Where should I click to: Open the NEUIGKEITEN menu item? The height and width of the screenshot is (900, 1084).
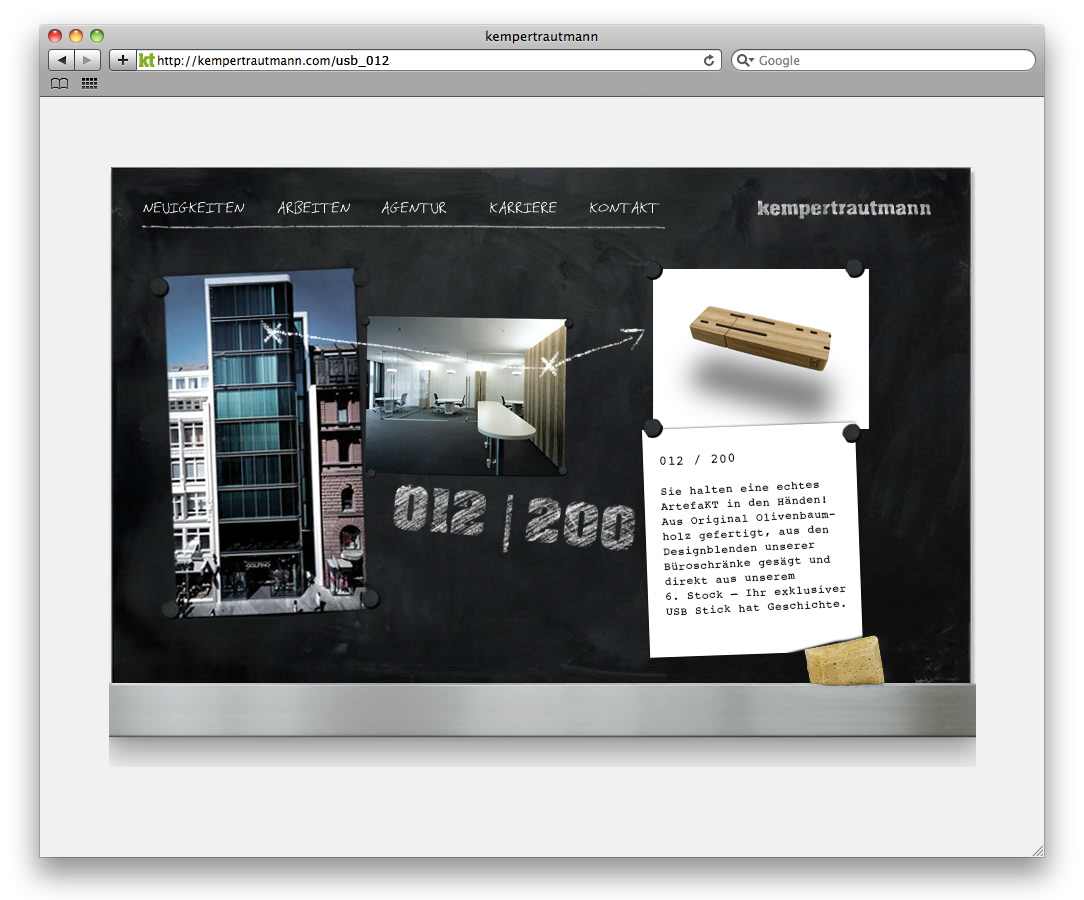[x=194, y=207]
